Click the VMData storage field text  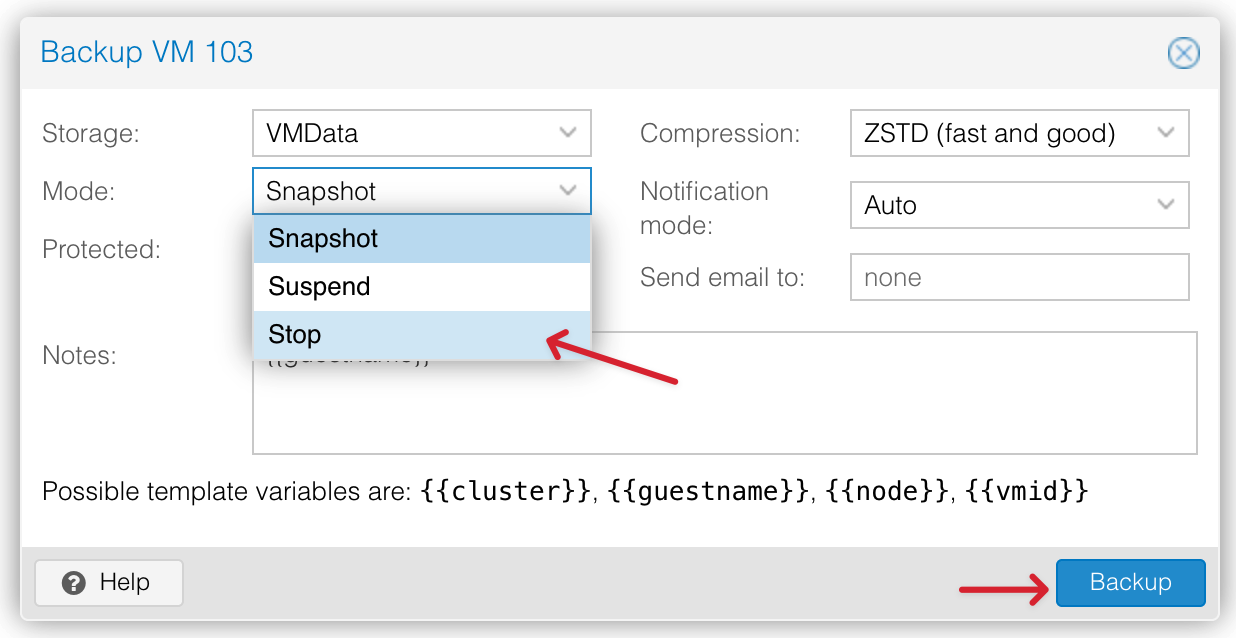312,133
